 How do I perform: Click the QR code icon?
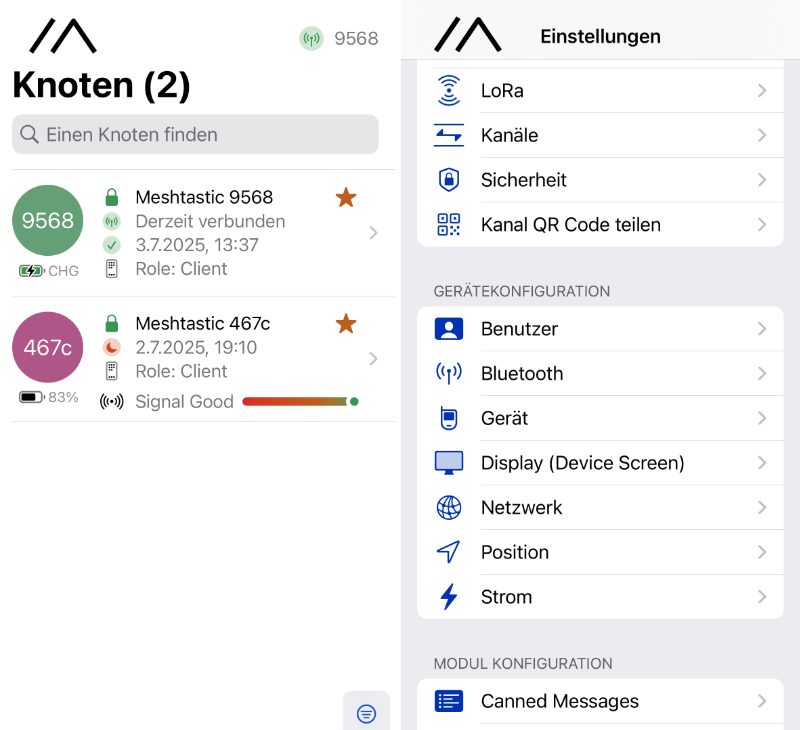pos(448,224)
